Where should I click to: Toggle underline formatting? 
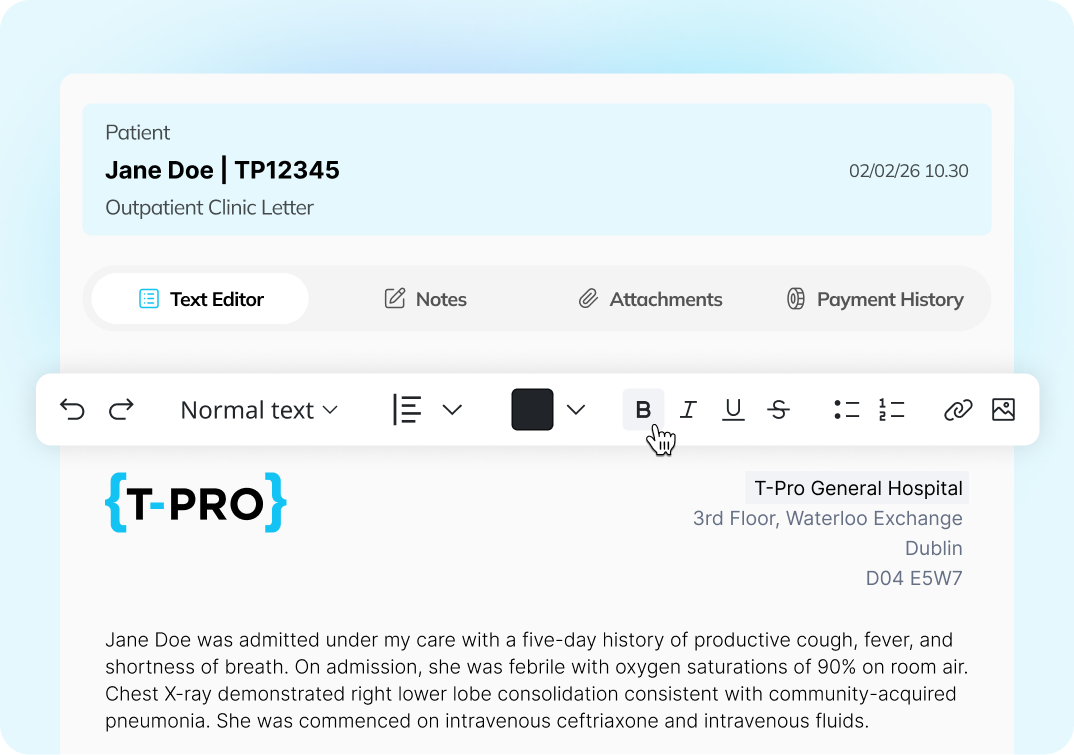pos(733,410)
